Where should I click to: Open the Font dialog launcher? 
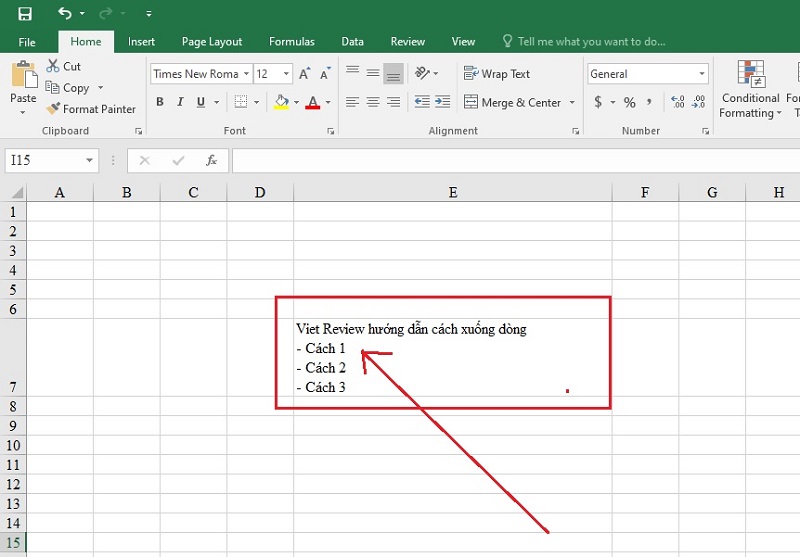(x=331, y=131)
